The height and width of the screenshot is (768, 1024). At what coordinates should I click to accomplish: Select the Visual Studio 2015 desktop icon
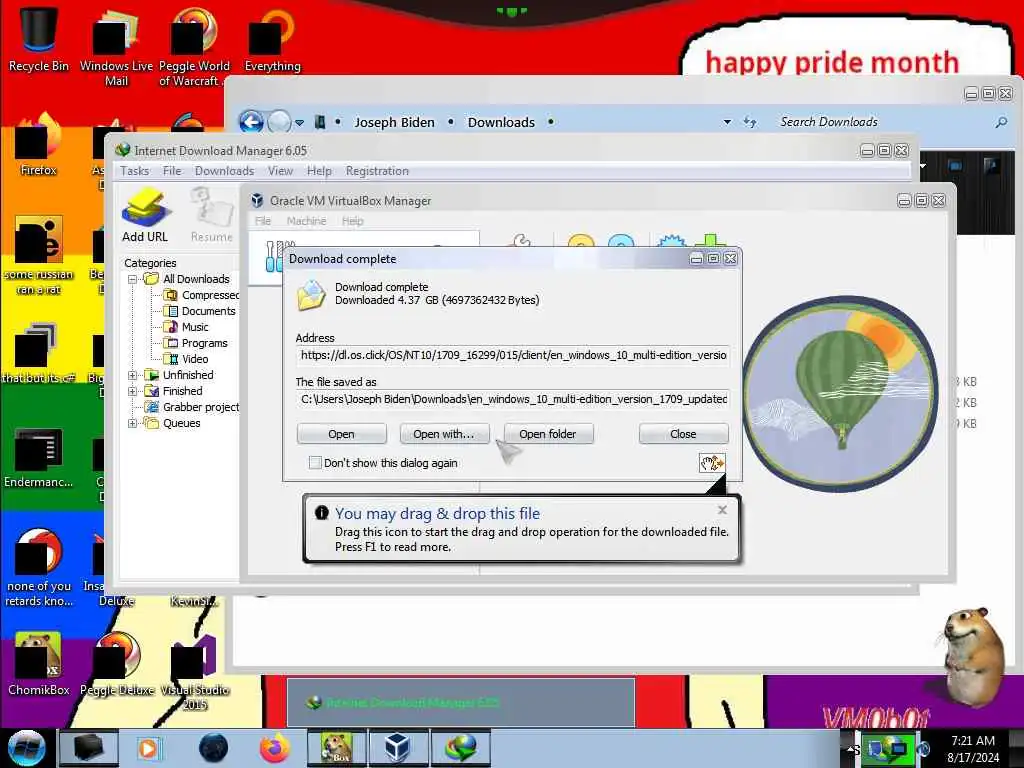pyautogui.click(x=194, y=673)
